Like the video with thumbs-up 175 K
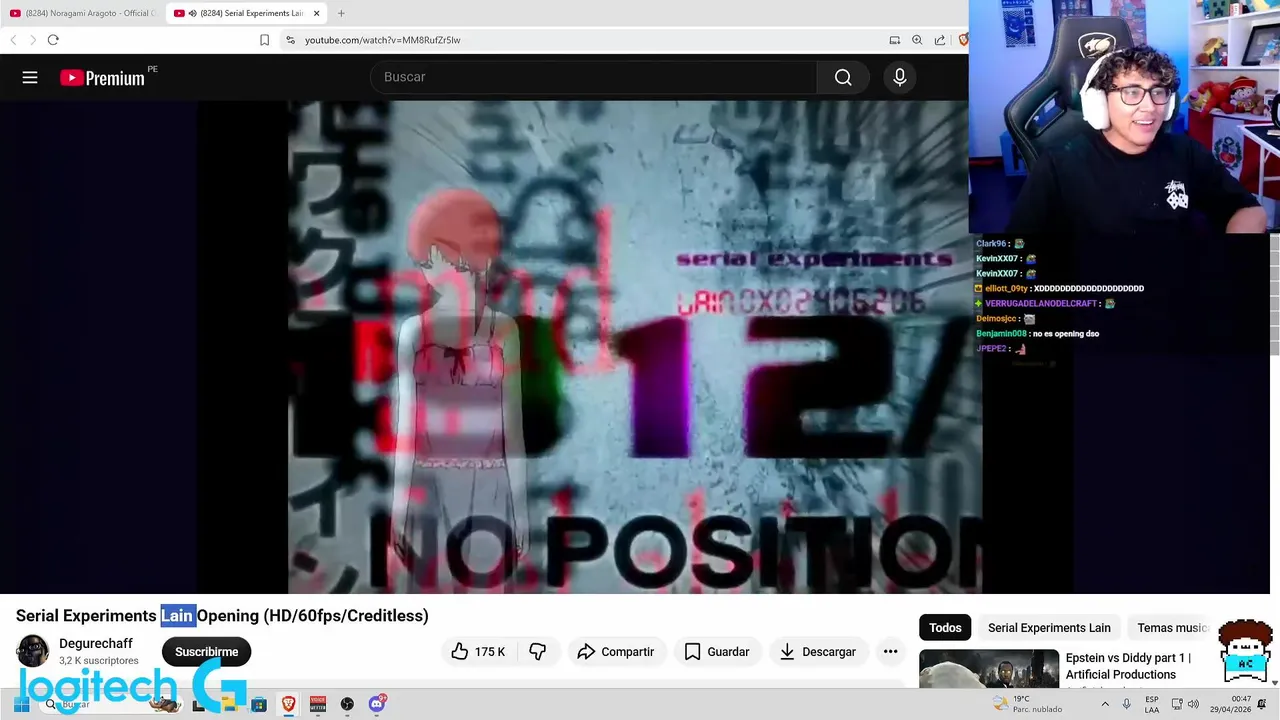The height and width of the screenshot is (720, 1280). 479,652
